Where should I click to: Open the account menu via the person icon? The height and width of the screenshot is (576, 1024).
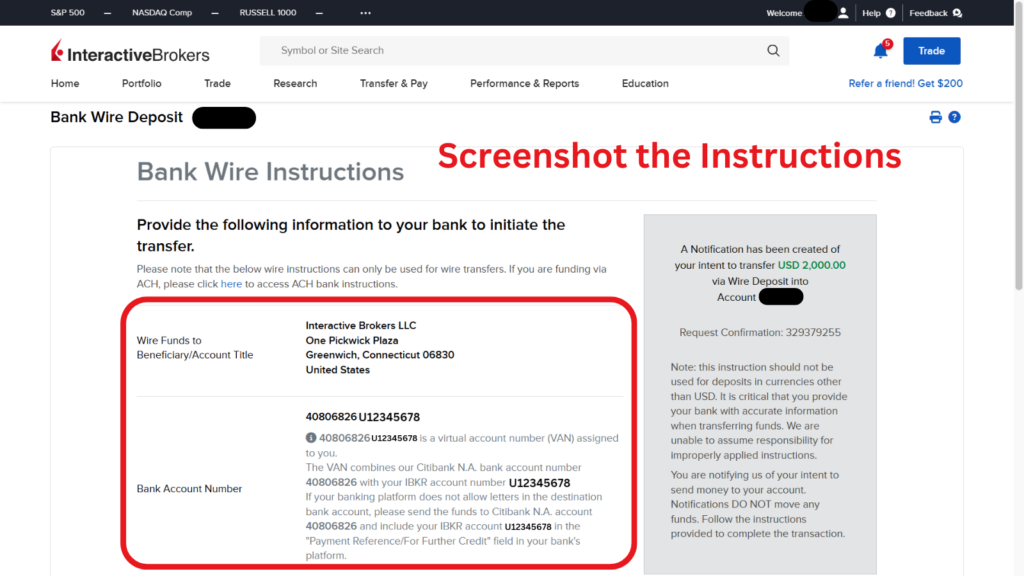[841, 12]
